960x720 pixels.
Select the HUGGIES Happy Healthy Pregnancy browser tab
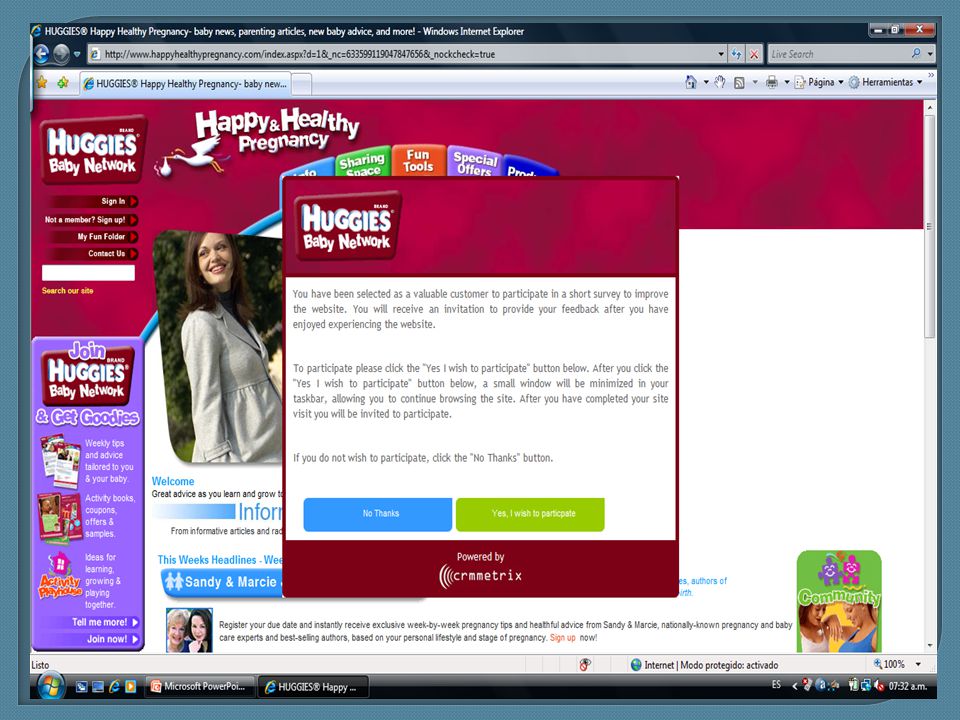pyautogui.click(x=186, y=84)
